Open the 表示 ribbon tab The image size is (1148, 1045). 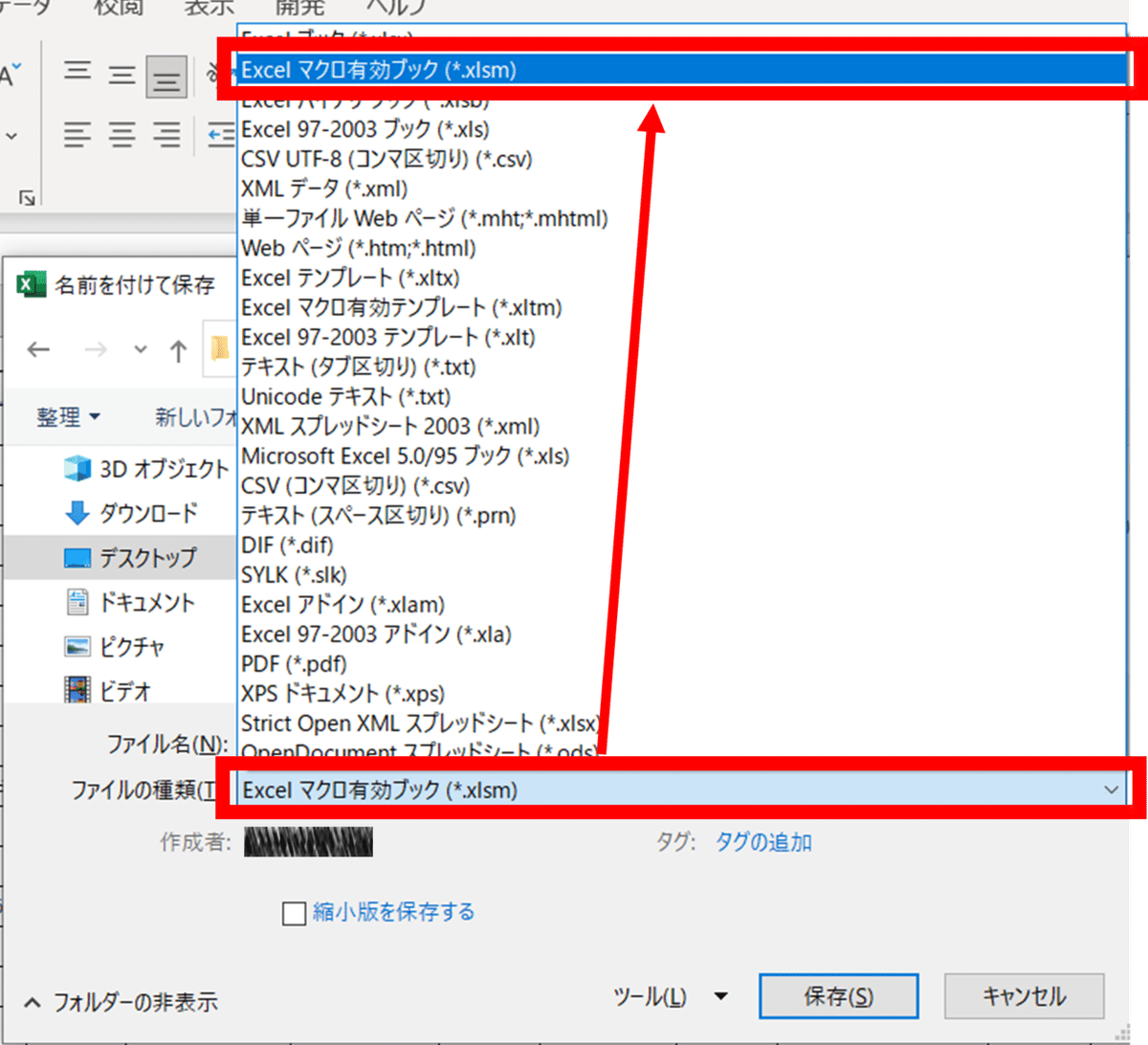point(210,8)
